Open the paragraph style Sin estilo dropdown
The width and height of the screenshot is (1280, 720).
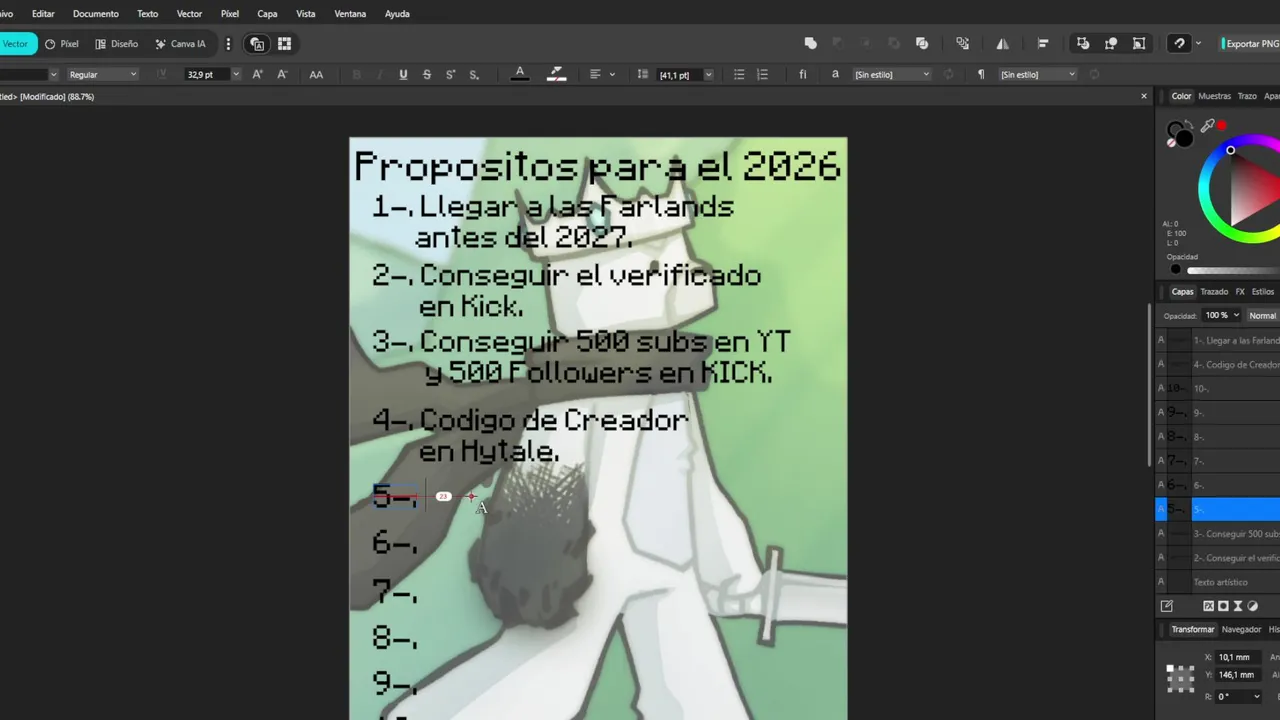click(1038, 74)
